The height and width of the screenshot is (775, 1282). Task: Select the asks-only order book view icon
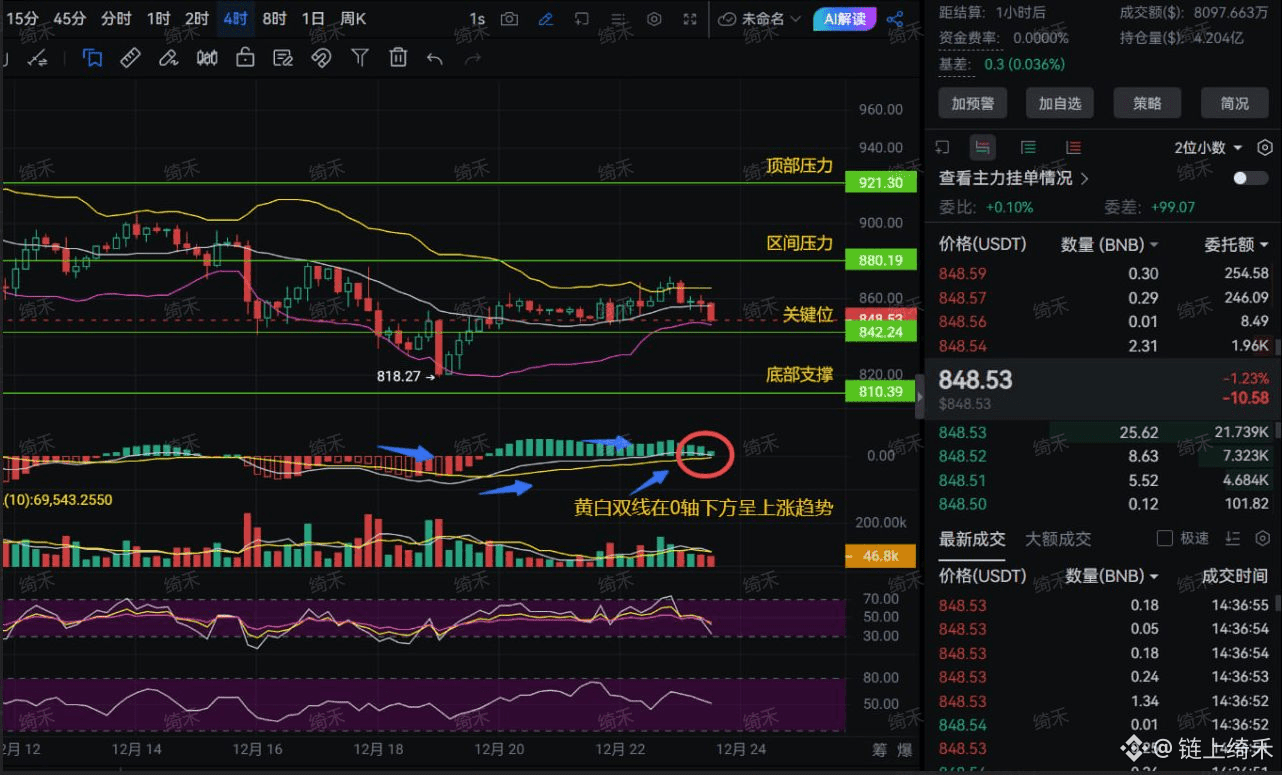click(x=1073, y=148)
